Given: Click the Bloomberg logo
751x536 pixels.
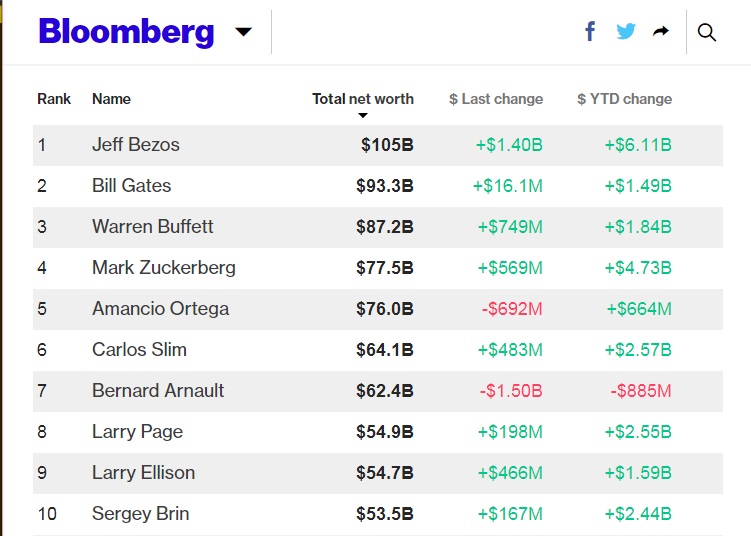Looking at the screenshot, I should coord(126,32).
